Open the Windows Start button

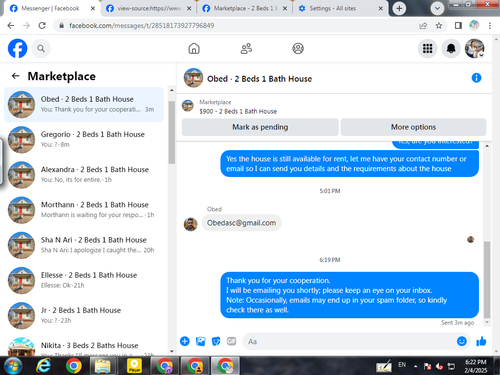(13, 366)
